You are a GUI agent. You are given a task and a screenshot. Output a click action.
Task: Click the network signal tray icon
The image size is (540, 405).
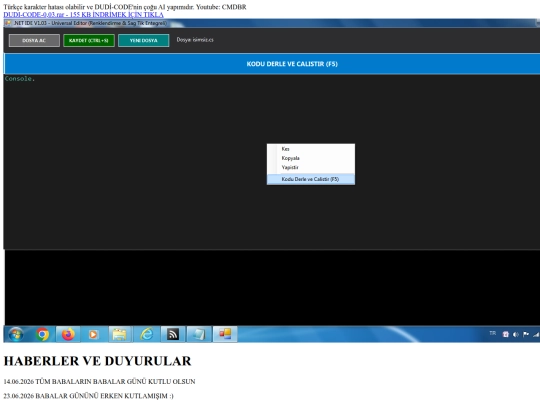click(x=536, y=334)
